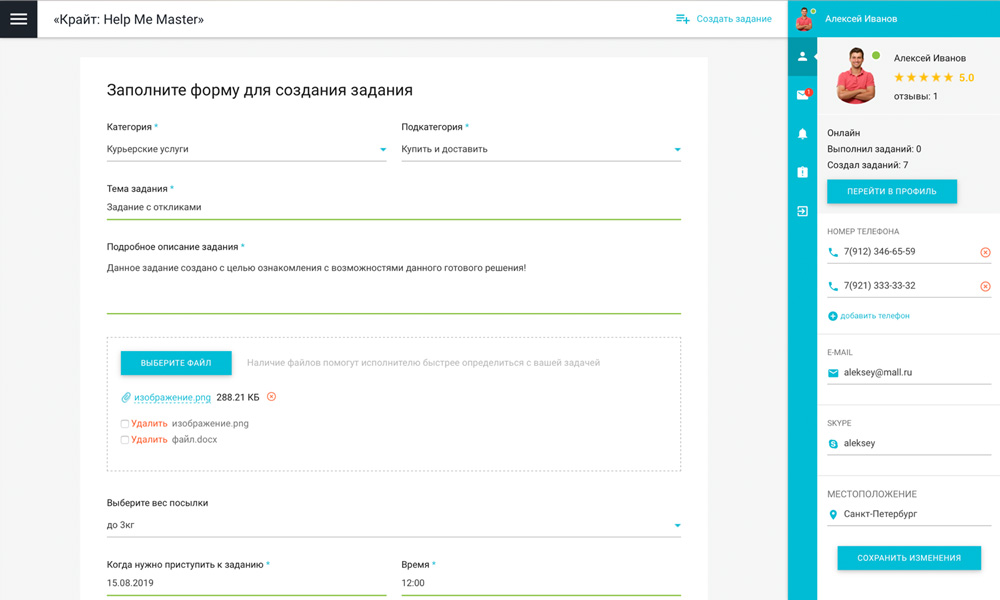Open the hamburger menu

coord(18,19)
